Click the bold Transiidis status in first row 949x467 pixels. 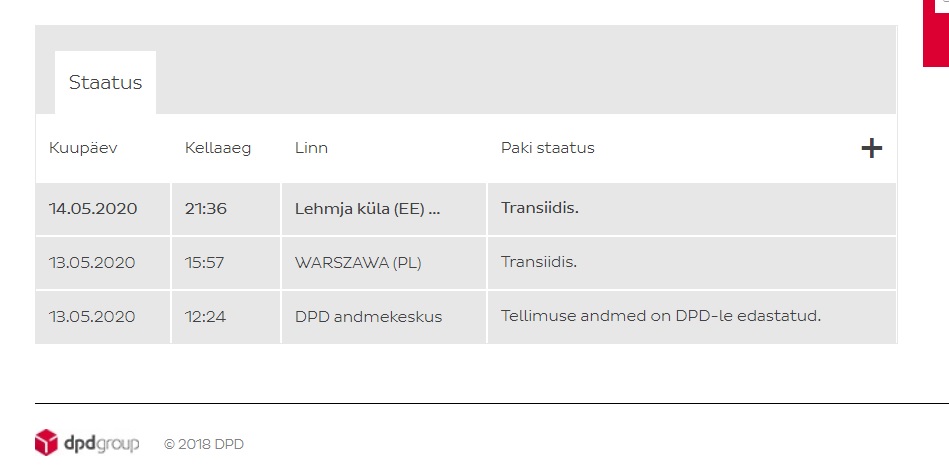[540, 208]
